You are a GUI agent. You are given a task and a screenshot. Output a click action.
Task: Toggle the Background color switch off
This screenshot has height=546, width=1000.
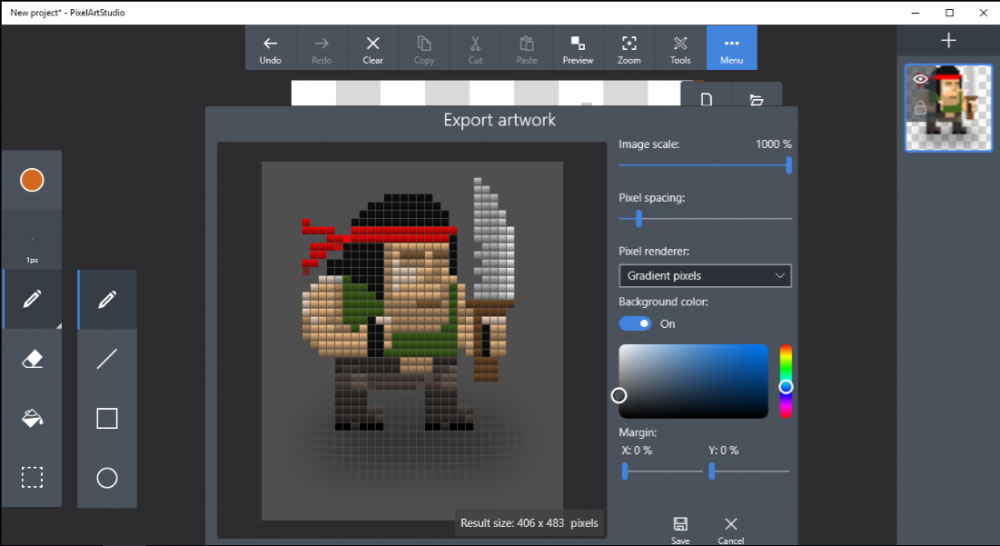pyautogui.click(x=635, y=323)
